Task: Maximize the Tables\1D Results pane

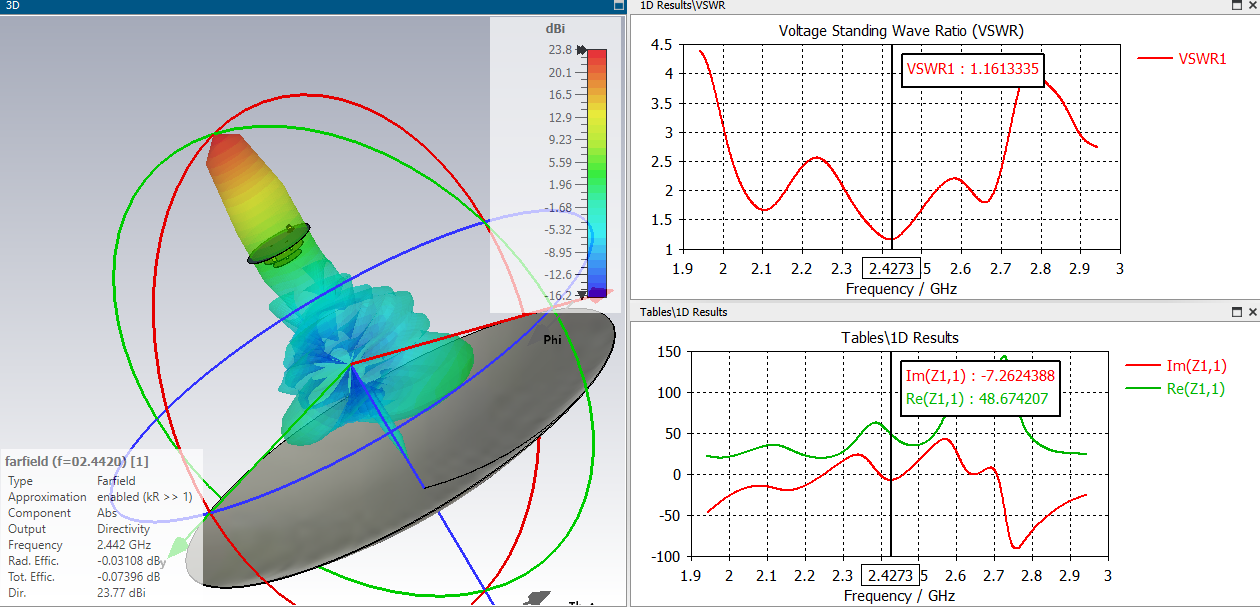Action: pos(1237,312)
